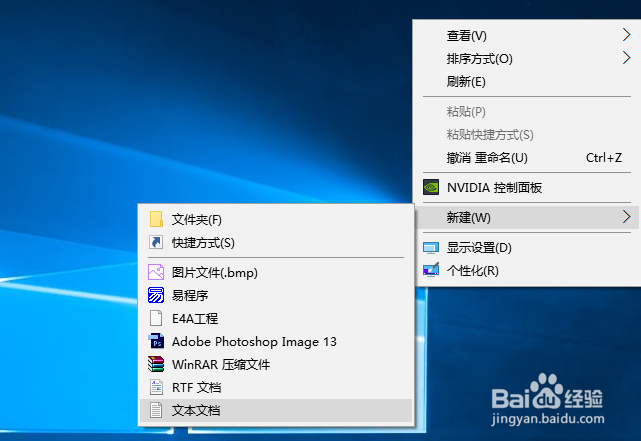
Task: Click the bitmap image icon beside 图片文件(.bmp)
Action: point(156,272)
